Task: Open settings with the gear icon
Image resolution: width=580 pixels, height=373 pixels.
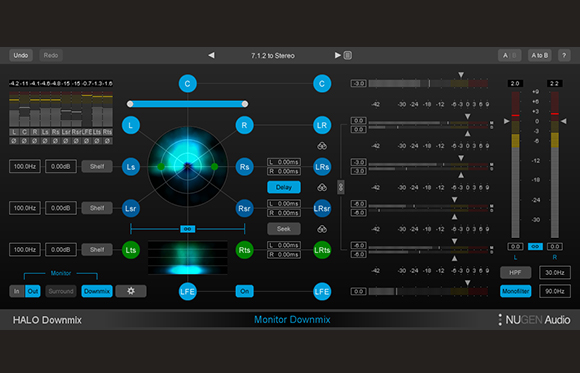Action: click(x=131, y=291)
